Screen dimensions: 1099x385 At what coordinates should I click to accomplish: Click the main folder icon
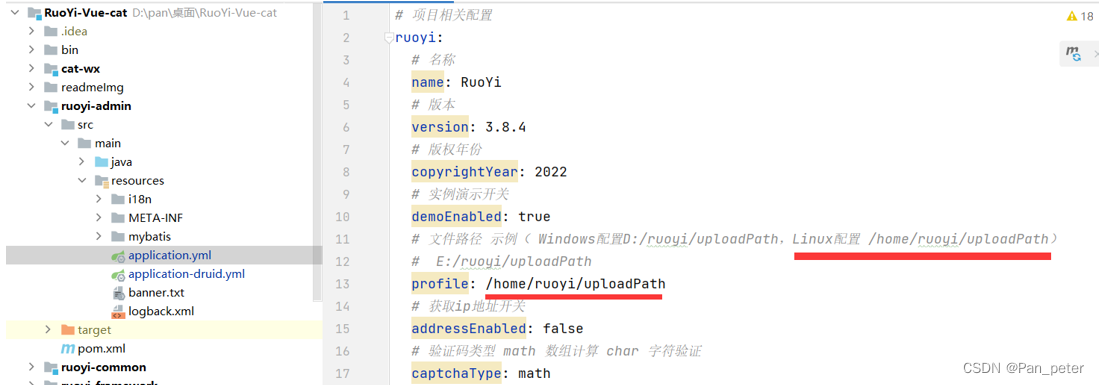pyautogui.click(x=84, y=143)
